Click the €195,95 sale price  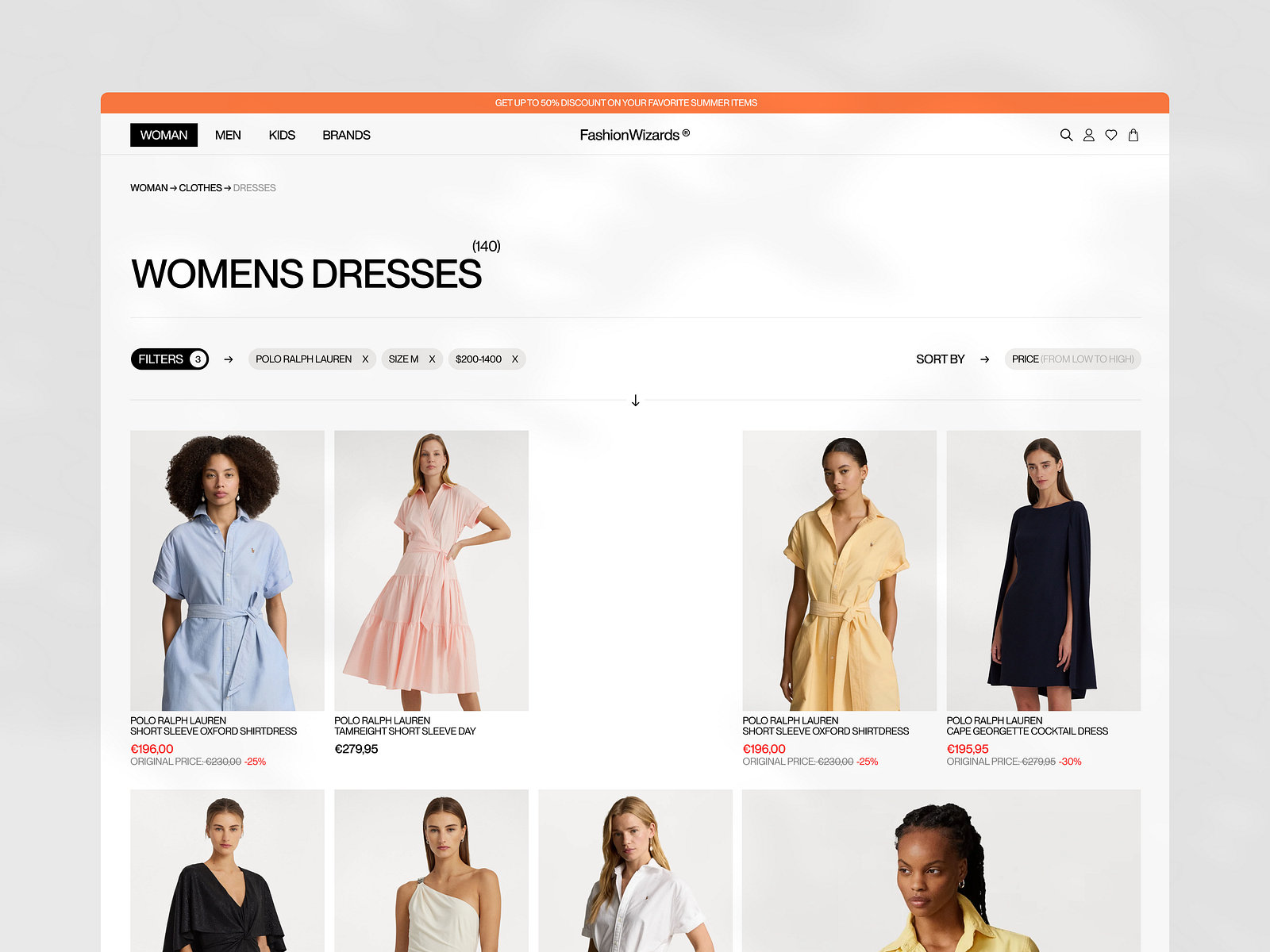pyautogui.click(x=968, y=749)
